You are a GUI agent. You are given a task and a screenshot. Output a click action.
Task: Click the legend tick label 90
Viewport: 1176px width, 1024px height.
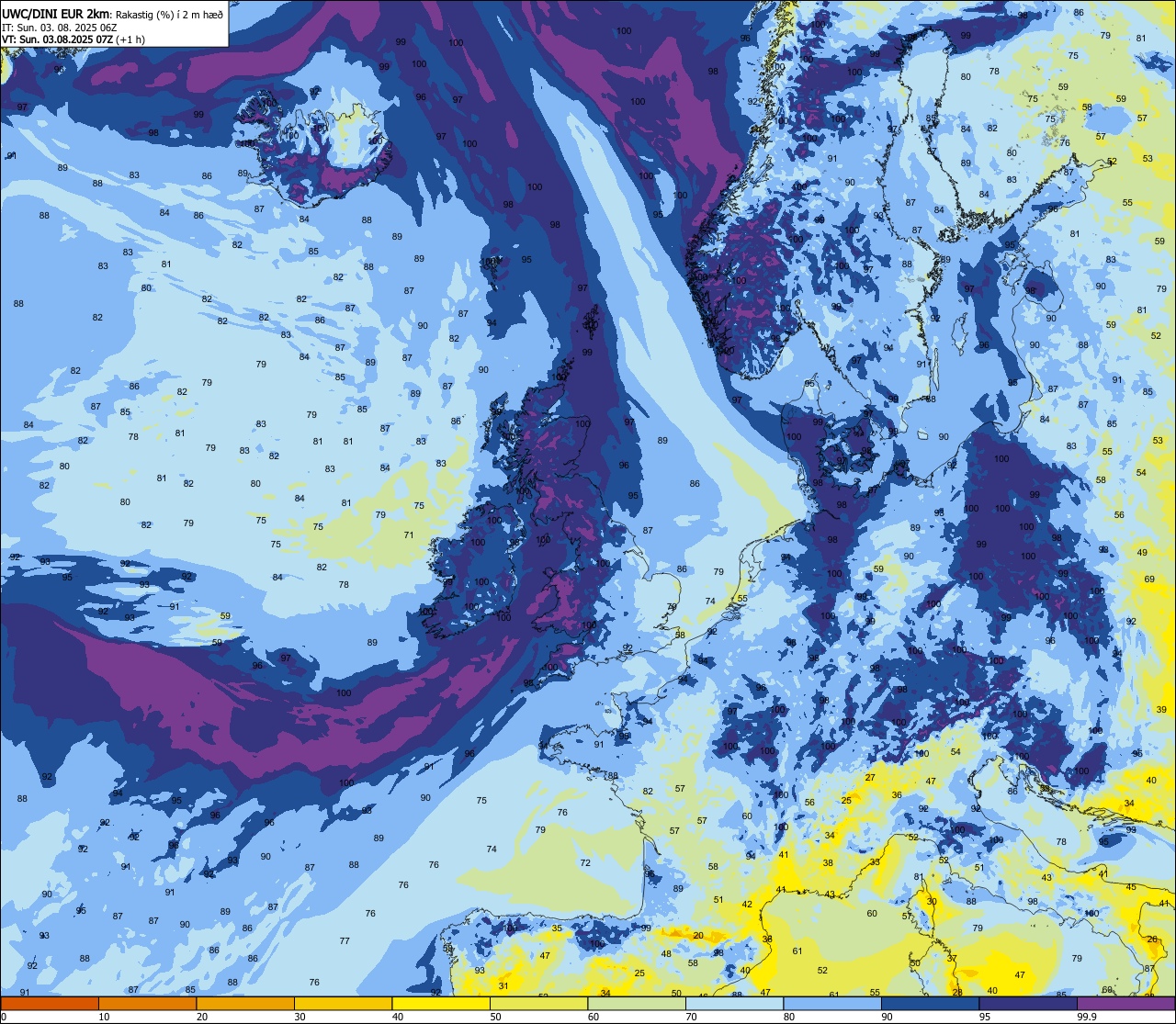(887, 1017)
